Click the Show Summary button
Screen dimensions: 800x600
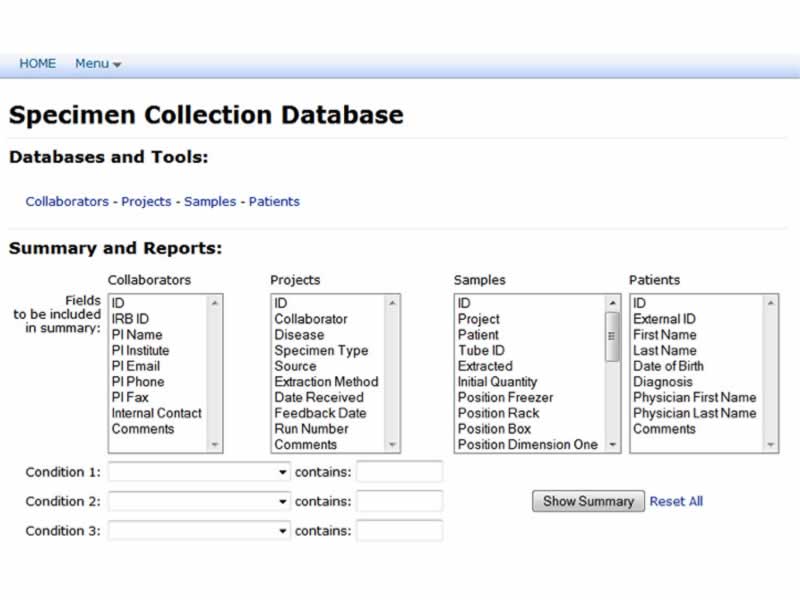pos(588,501)
